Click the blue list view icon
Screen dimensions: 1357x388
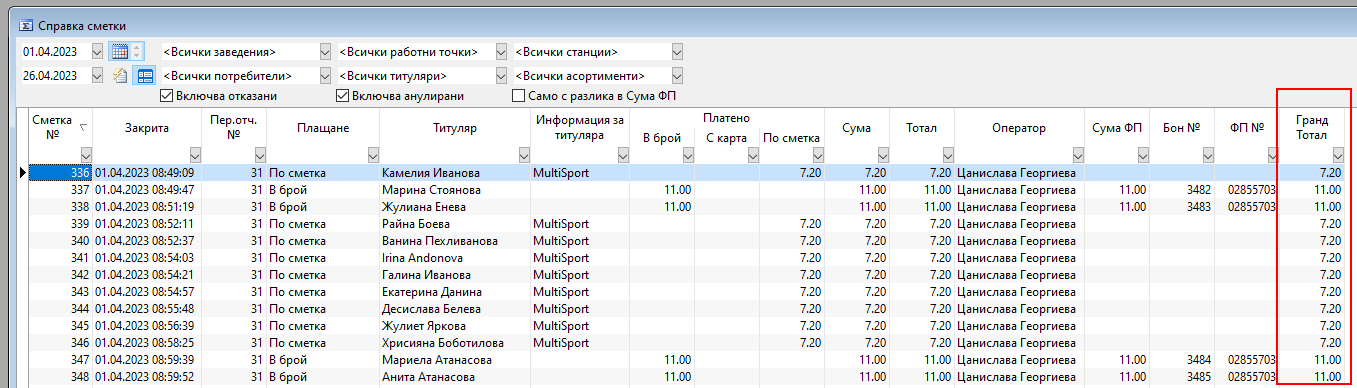pyautogui.click(x=144, y=75)
